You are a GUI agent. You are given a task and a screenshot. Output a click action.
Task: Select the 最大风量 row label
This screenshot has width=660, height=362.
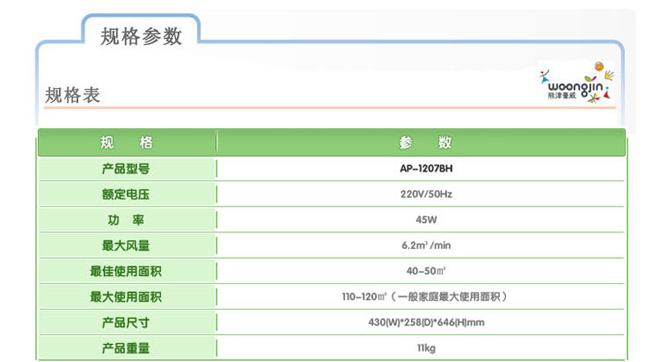(126, 246)
